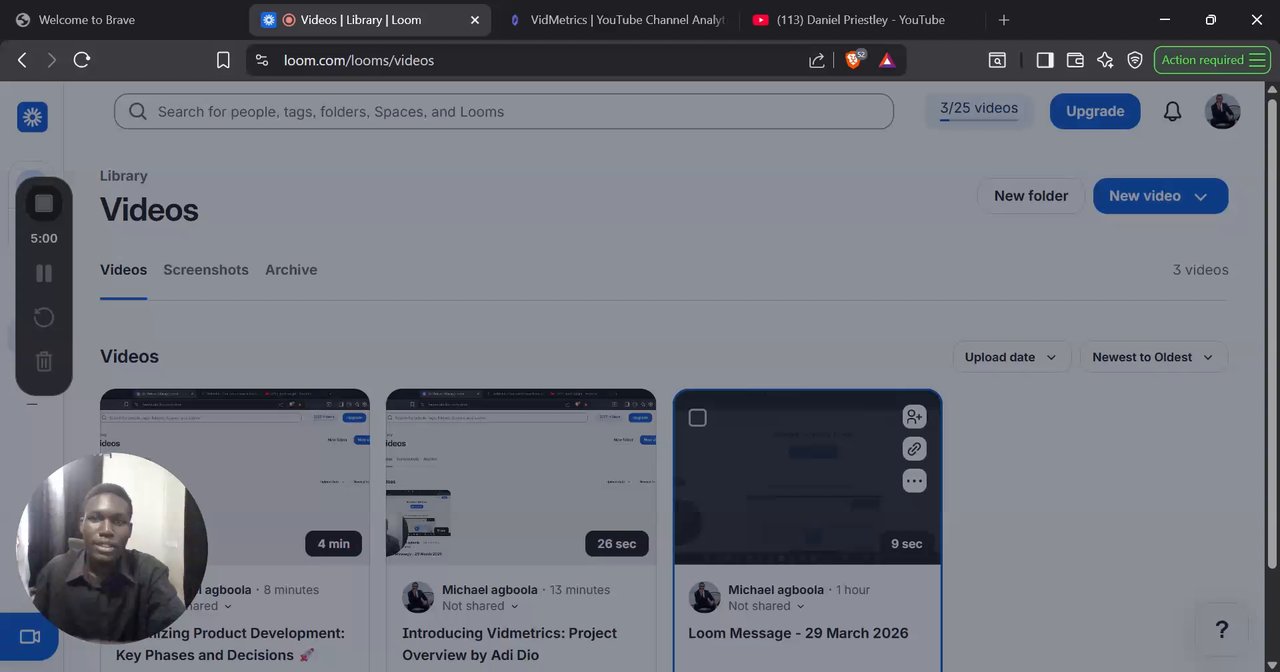Click the share icon in the address bar
The width and height of the screenshot is (1280, 672).
817,60
